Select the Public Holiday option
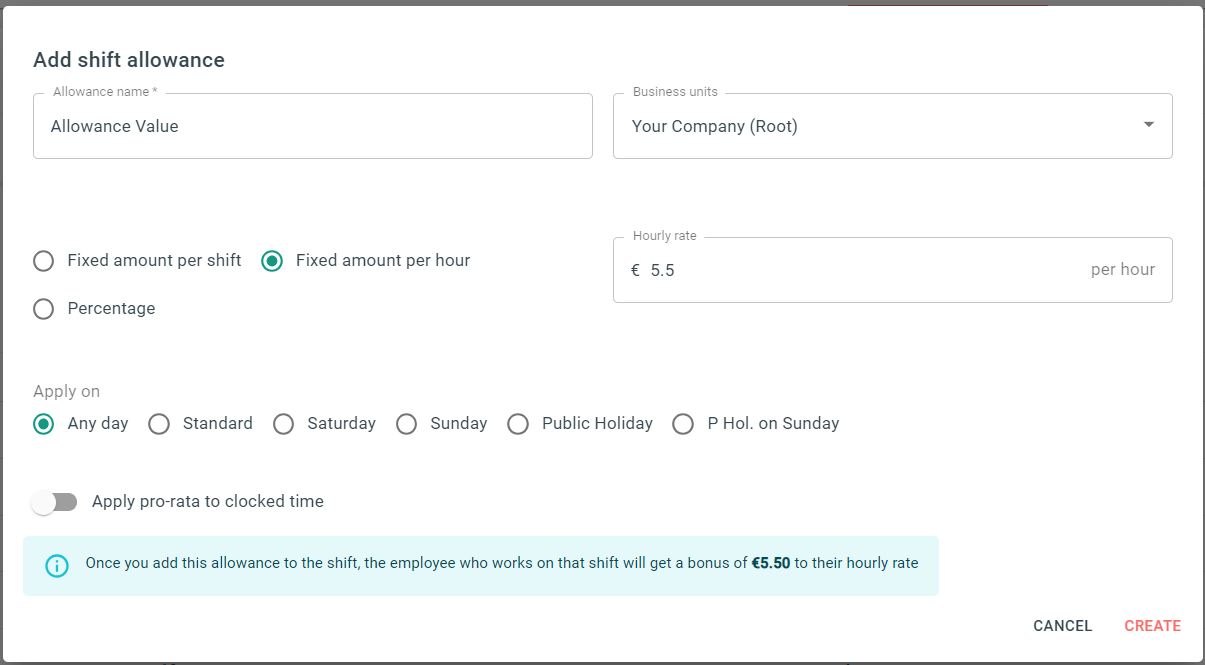Screen dimensions: 1205x665 tap(518, 424)
